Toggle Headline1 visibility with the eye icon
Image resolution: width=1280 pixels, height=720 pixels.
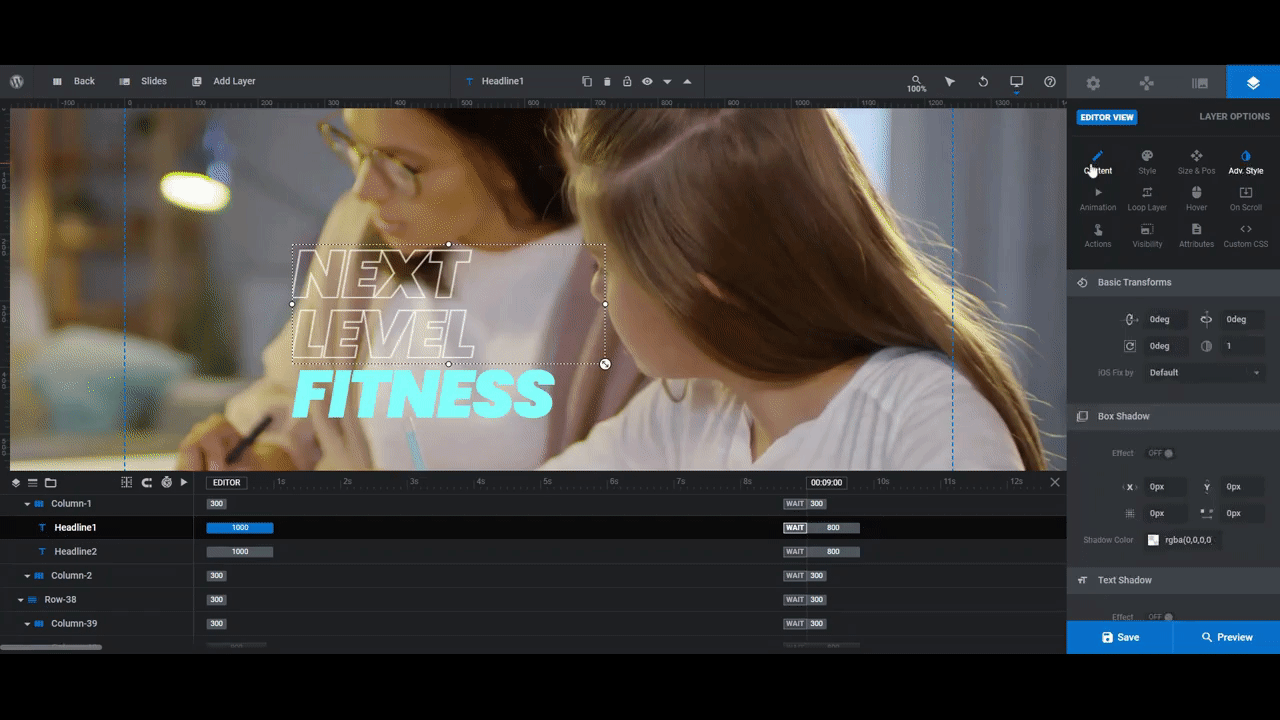click(x=647, y=81)
